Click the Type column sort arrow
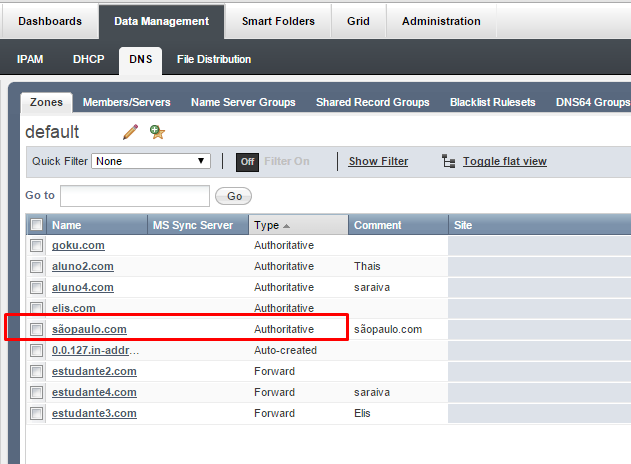The image size is (631, 464). (287, 226)
